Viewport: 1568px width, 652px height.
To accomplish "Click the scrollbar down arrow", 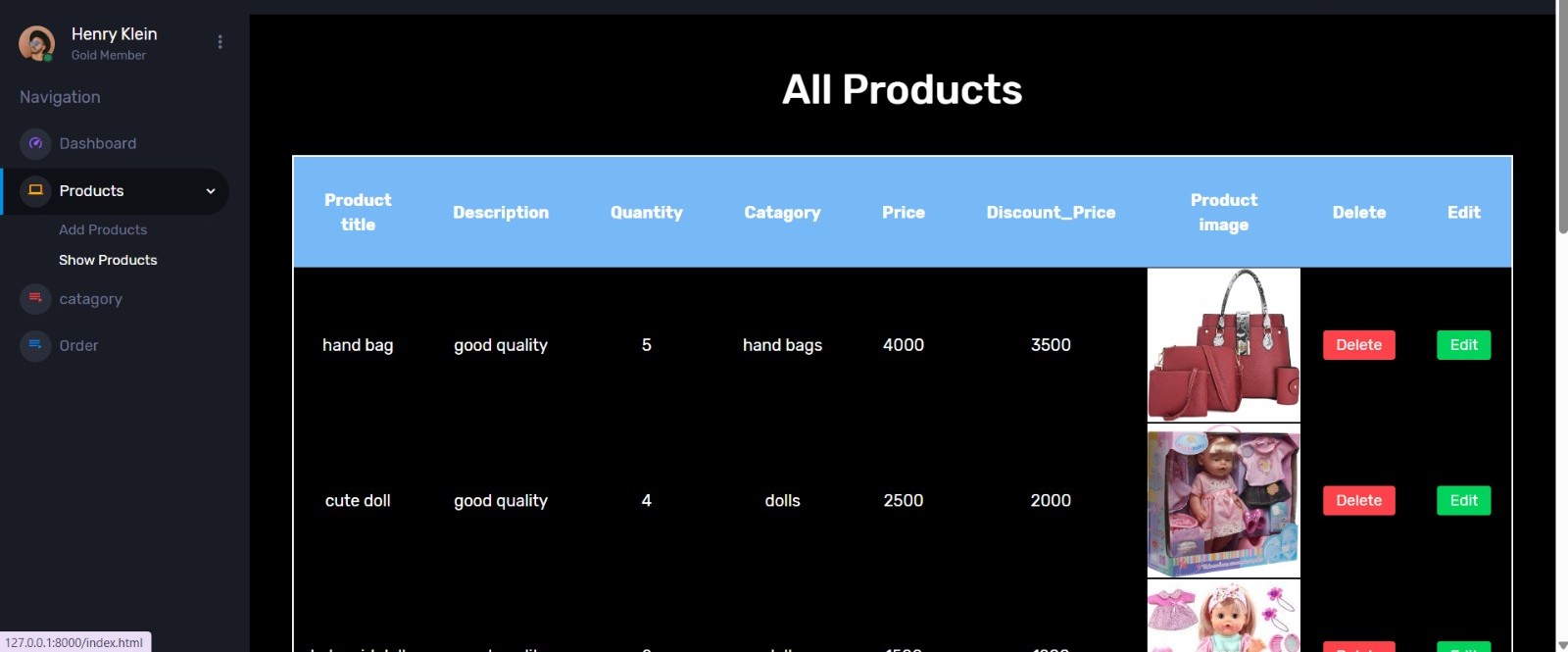I will pos(1562,644).
